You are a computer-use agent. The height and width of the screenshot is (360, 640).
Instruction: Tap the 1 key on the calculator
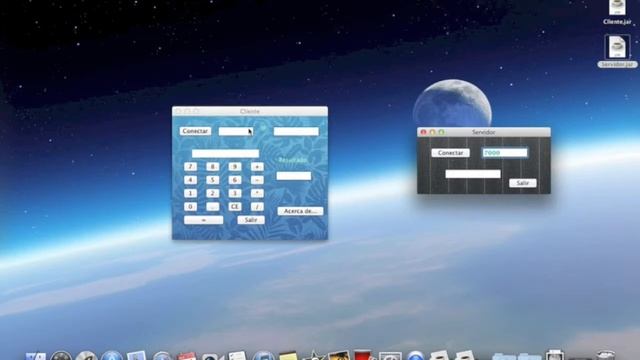(190, 193)
